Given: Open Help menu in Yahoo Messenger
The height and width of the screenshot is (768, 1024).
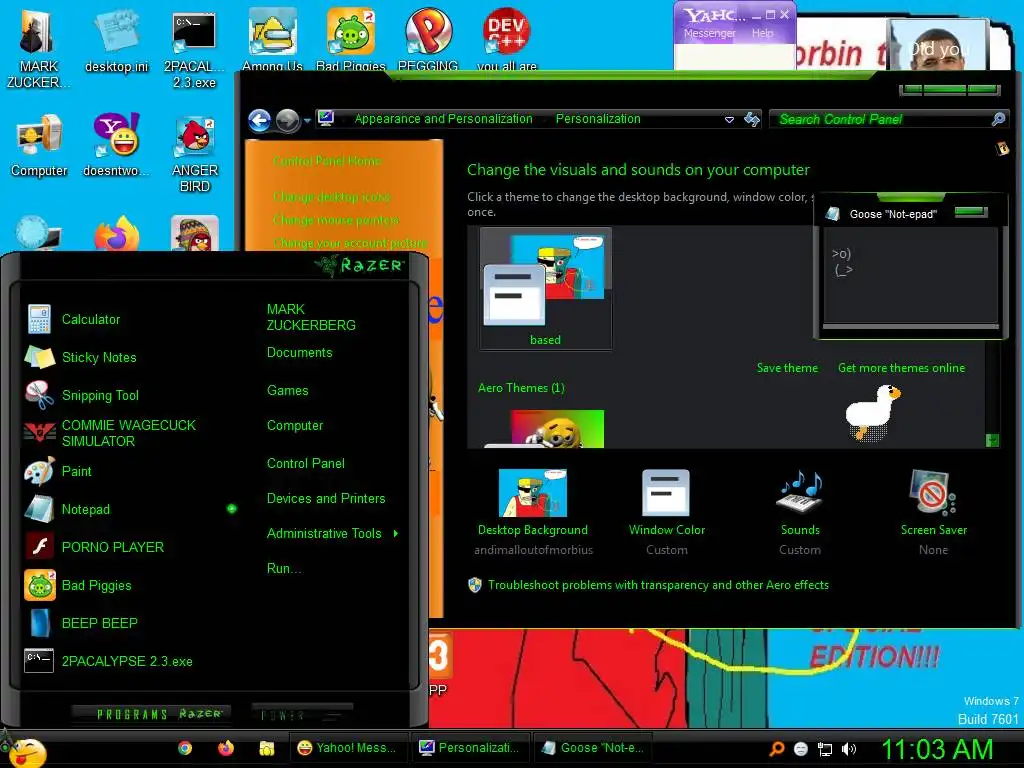Looking at the screenshot, I should (762, 33).
